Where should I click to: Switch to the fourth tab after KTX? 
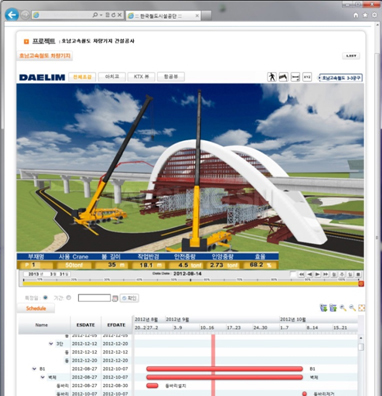171,77
